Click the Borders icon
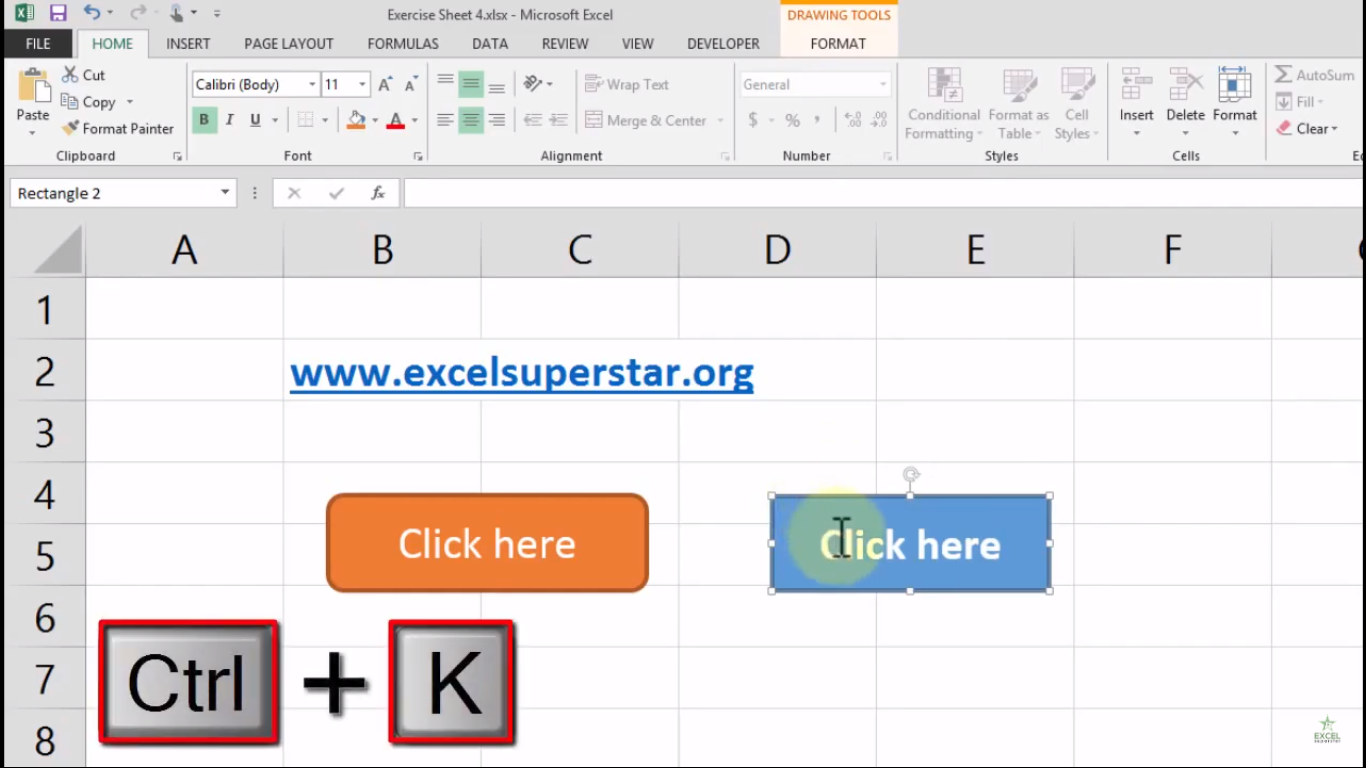 305,120
